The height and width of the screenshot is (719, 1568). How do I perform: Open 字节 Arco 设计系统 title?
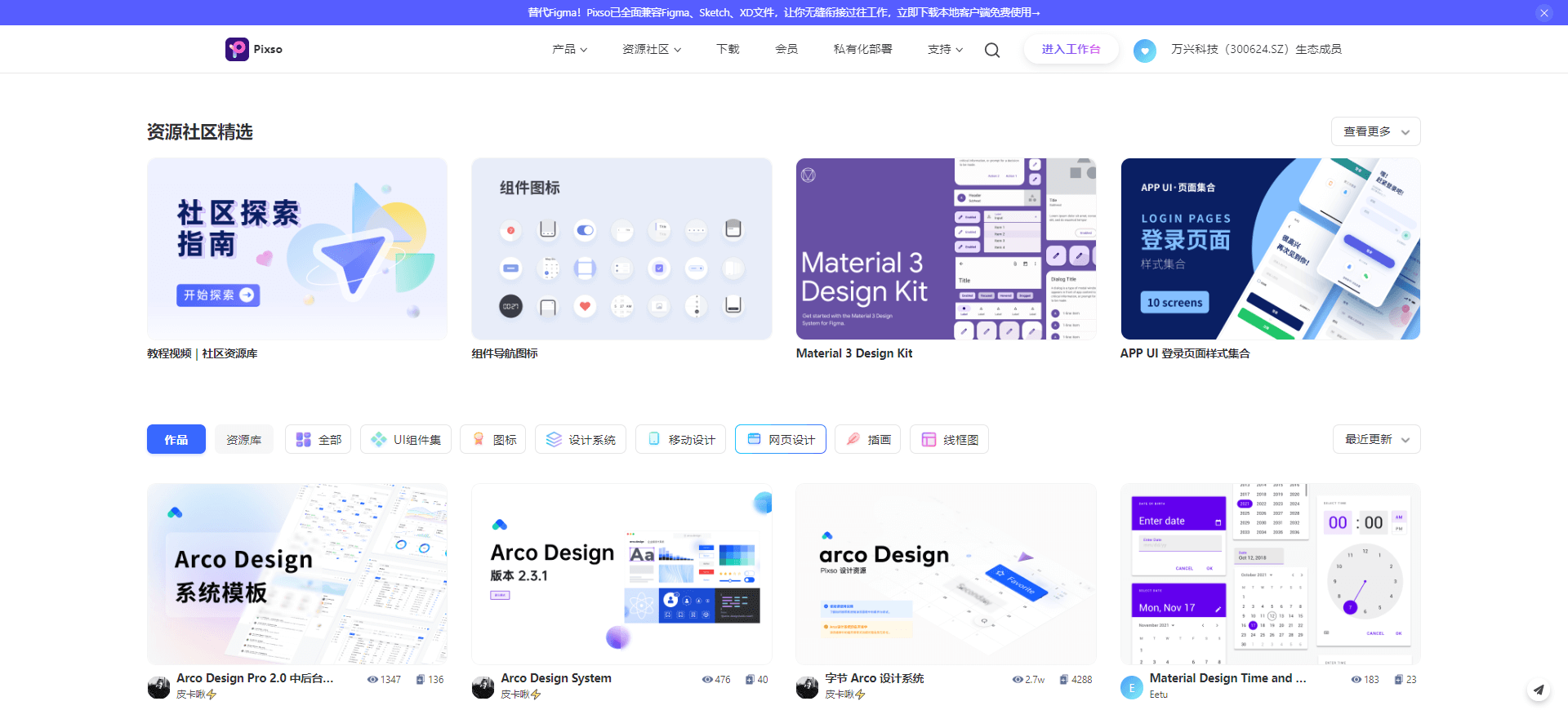(x=875, y=678)
